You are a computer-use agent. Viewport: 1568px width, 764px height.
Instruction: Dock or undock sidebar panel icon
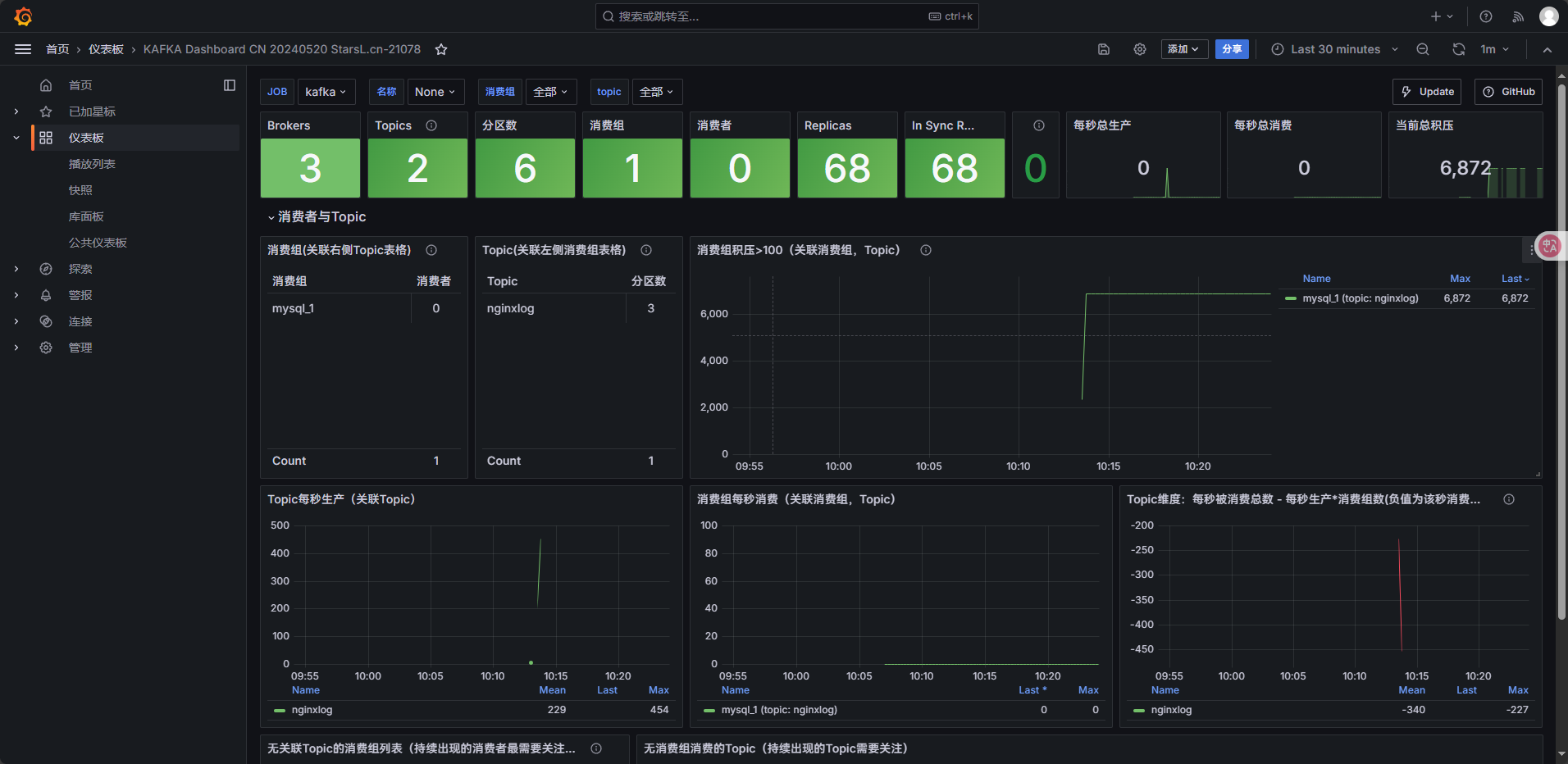coord(230,85)
